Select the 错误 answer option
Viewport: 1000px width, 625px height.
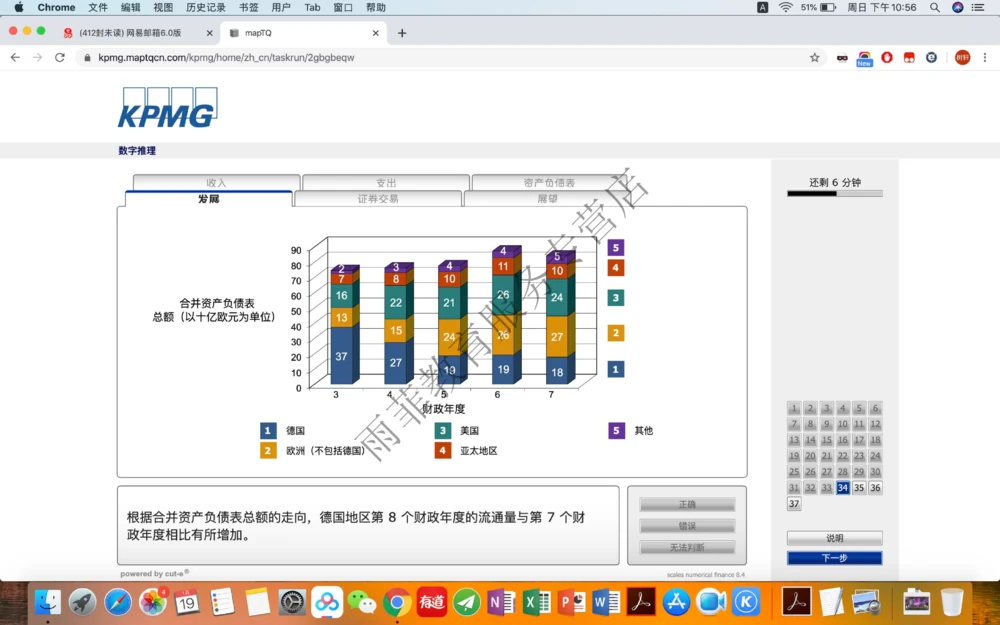click(686, 525)
